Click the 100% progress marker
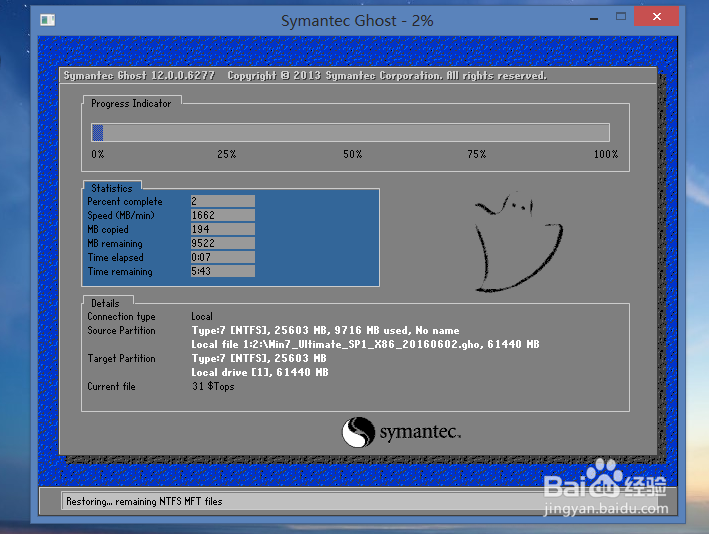 pyautogui.click(x=605, y=154)
